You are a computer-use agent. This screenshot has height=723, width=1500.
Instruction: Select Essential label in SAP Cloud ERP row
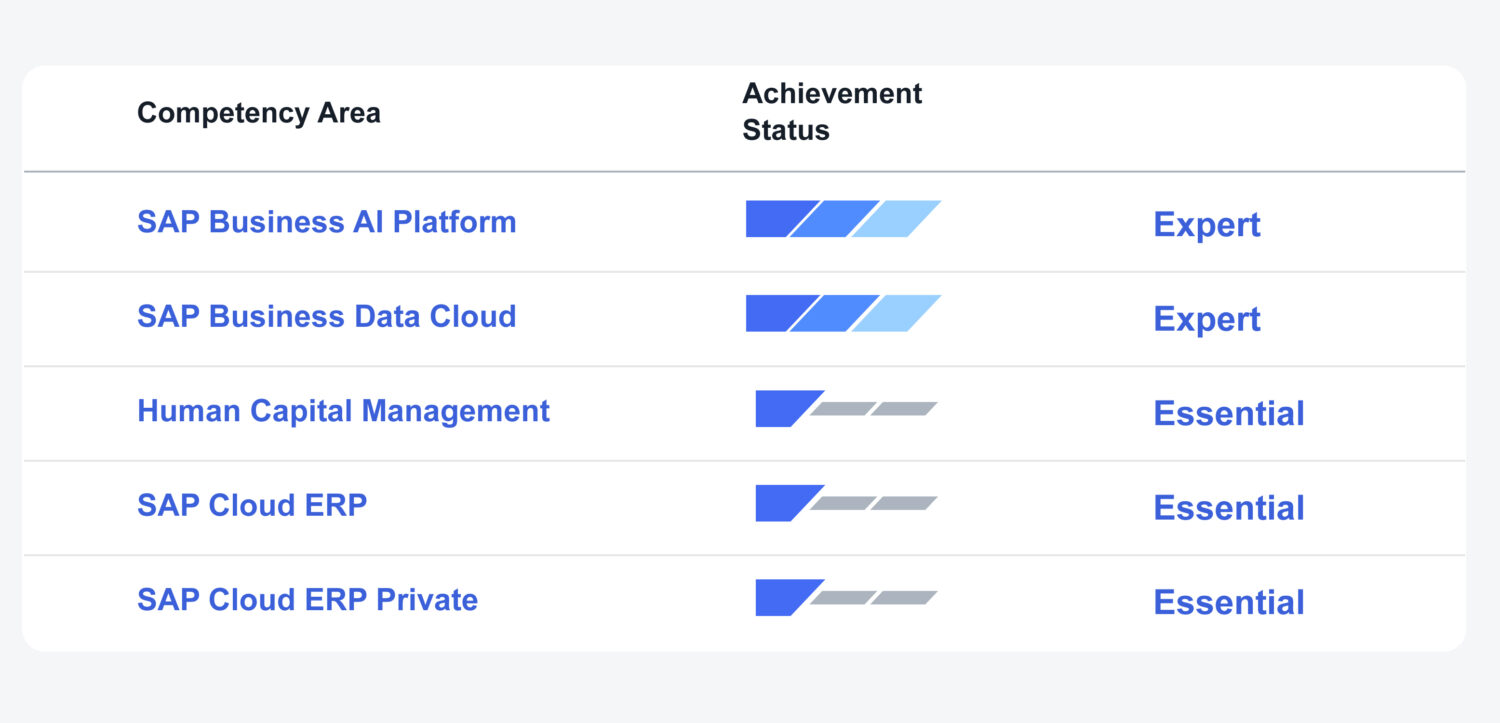coord(1229,508)
